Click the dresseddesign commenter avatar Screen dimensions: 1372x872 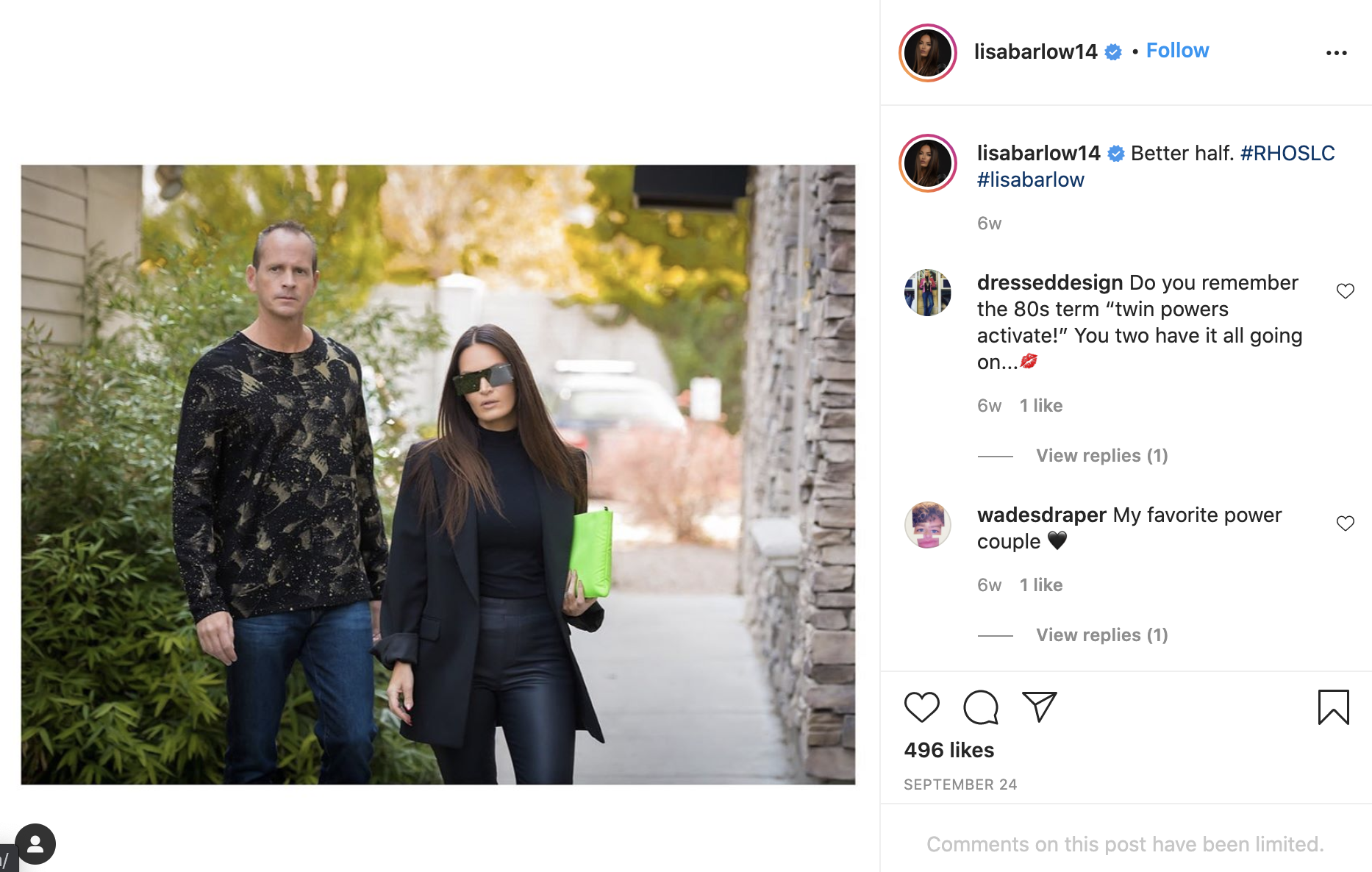928,293
